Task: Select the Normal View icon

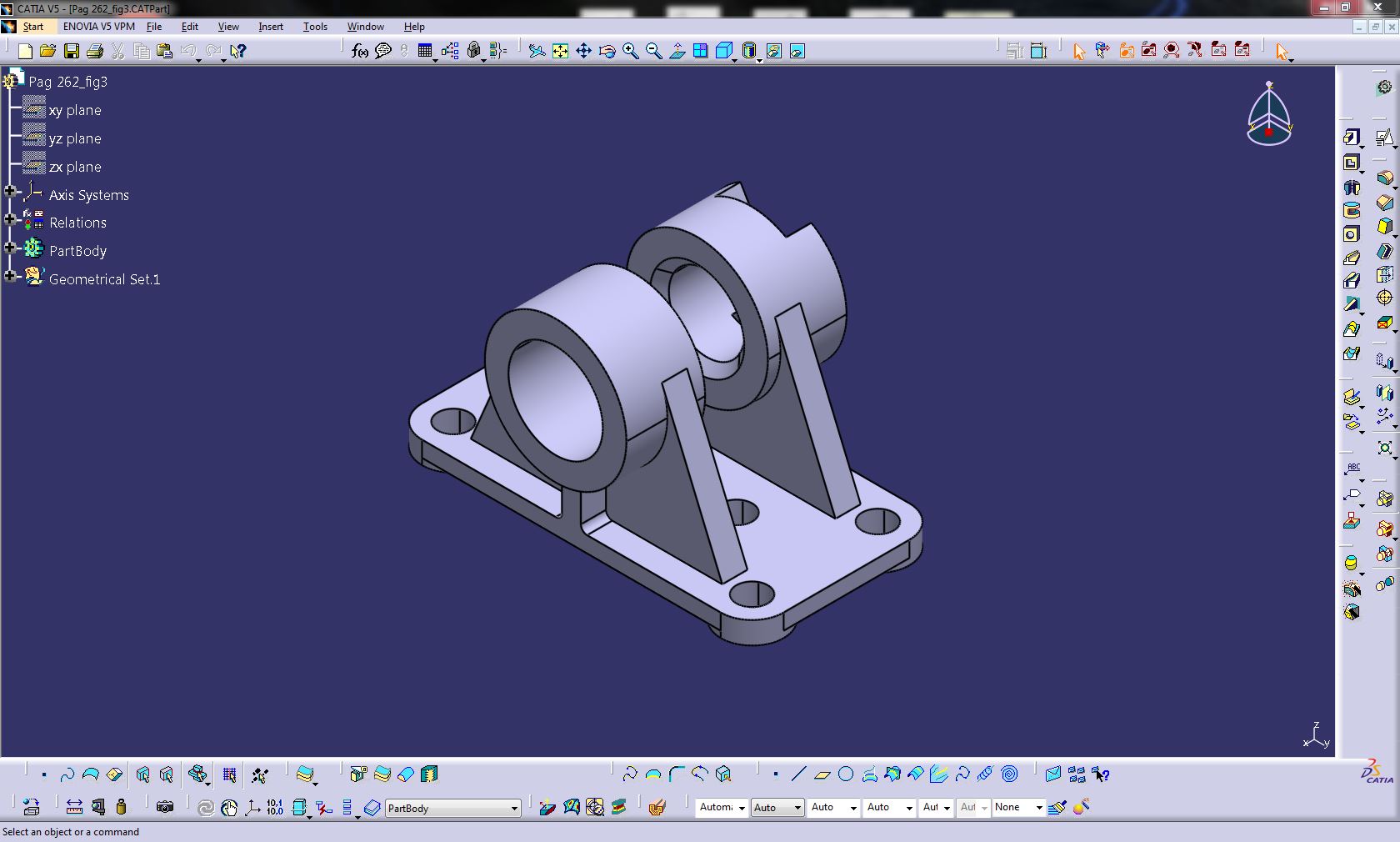Action: pos(677,51)
